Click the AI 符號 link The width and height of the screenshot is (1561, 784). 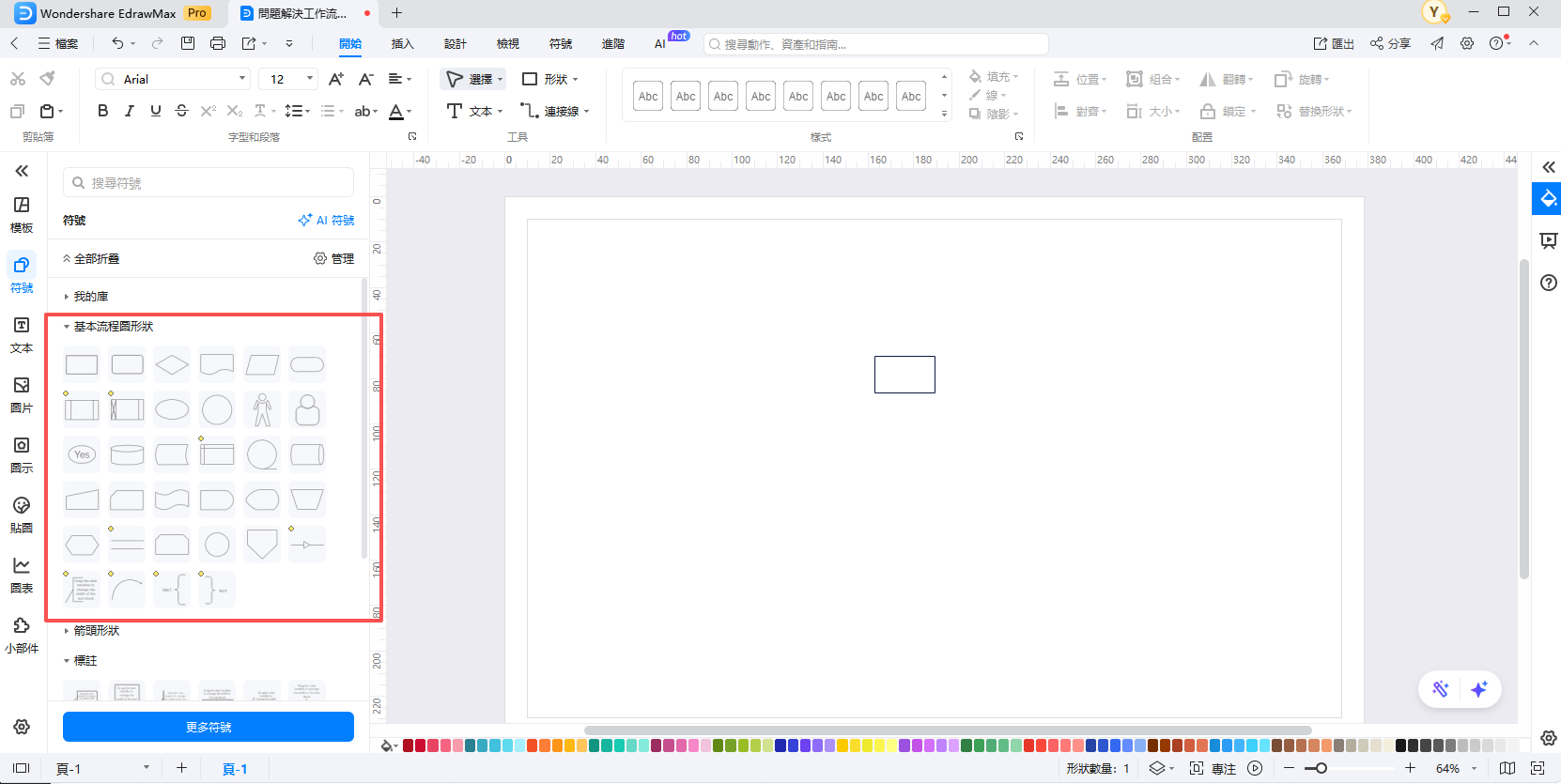(x=326, y=221)
